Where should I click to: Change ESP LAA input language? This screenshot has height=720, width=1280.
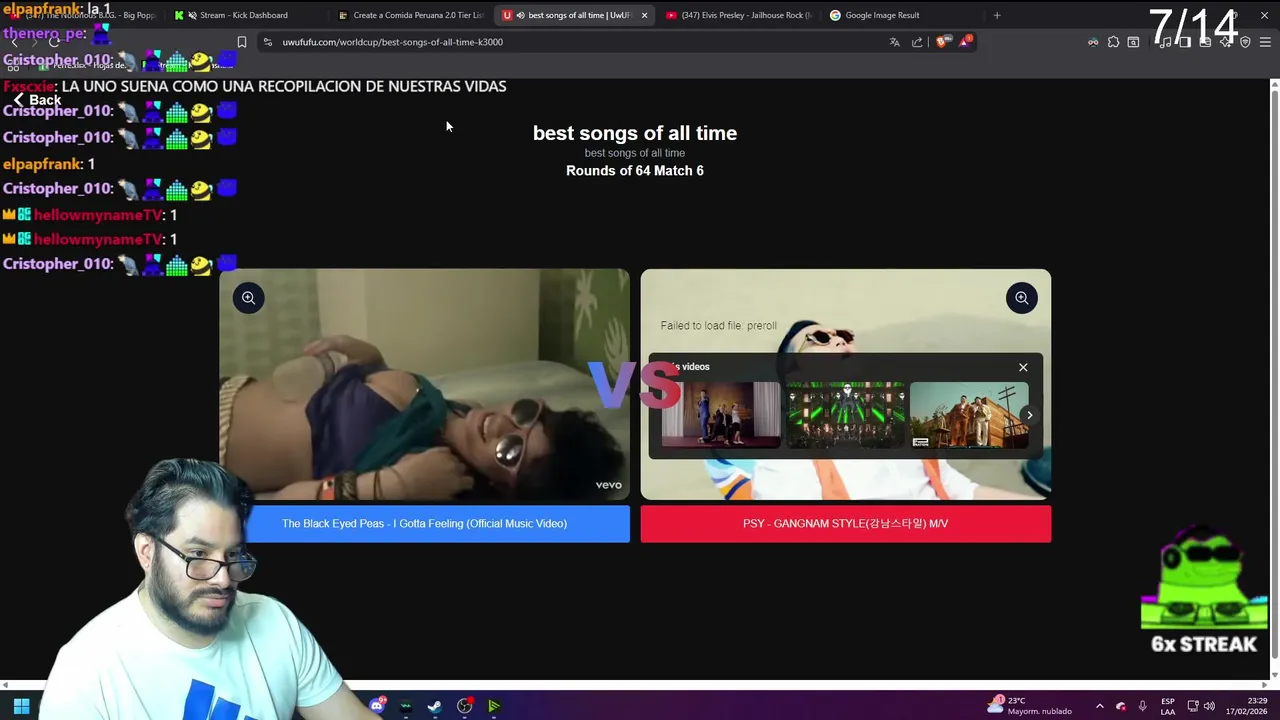(1167, 706)
